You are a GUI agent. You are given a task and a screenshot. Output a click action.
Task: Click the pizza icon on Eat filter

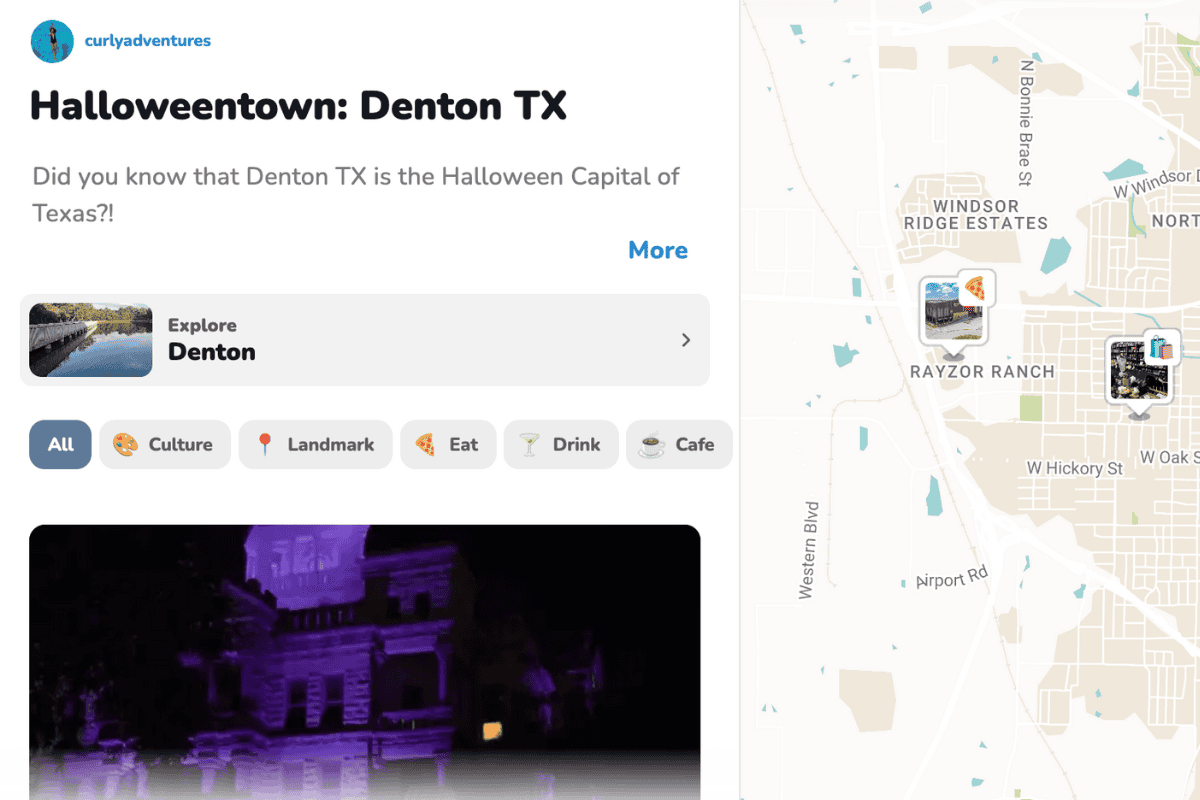425,445
